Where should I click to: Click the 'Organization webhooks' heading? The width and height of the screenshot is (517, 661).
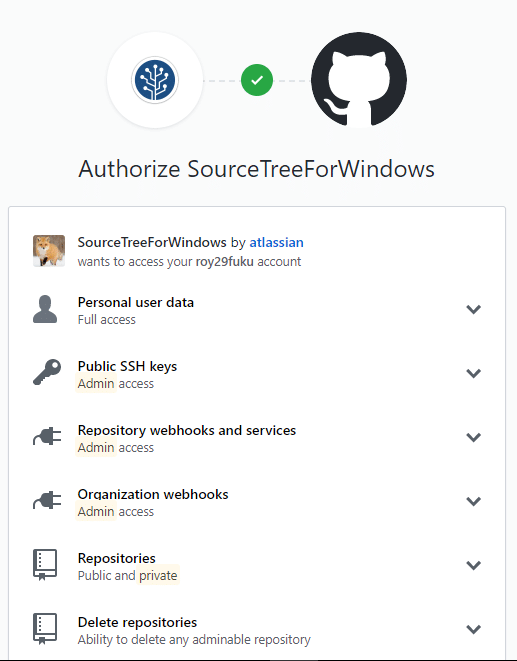click(153, 494)
